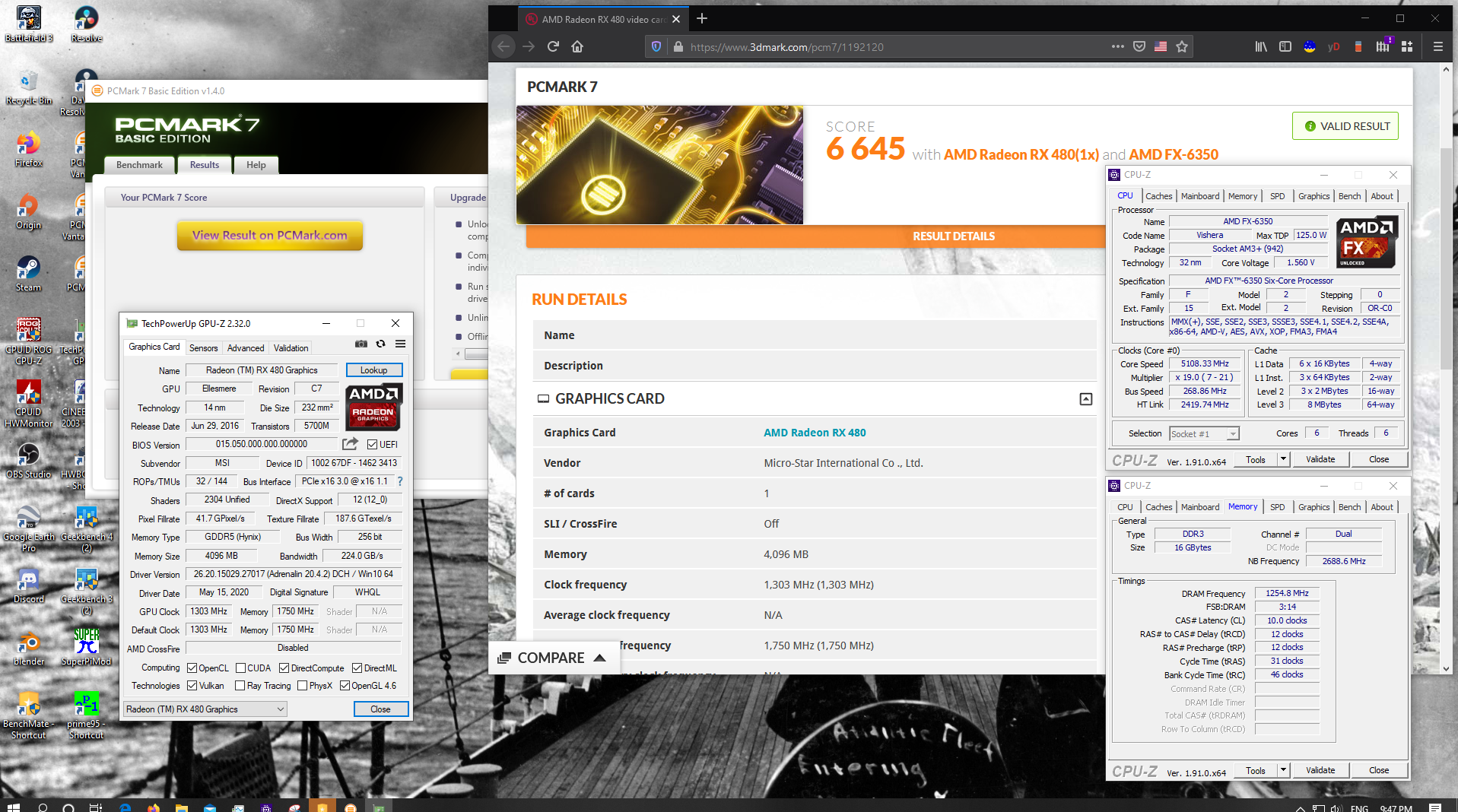This screenshot has width=1458, height=812.
Task: Open Tools dropdown arrow in lower CPU-Z
Action: coord(1283,770)
